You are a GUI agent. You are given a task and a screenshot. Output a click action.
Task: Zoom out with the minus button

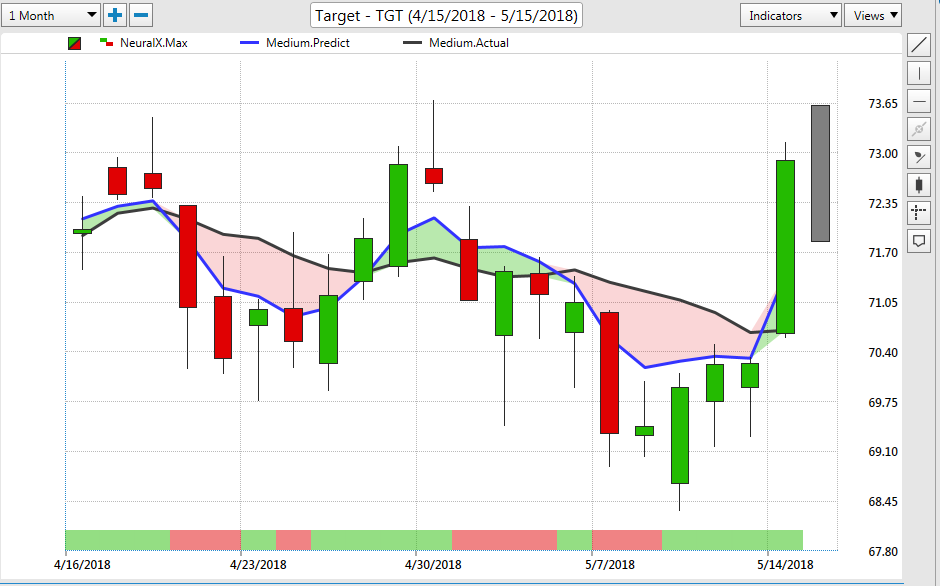(141, 15)
